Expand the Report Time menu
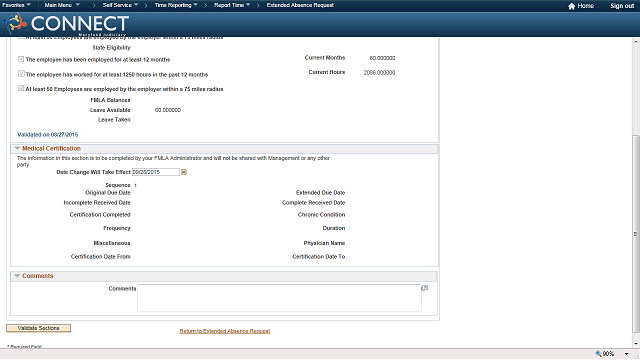The height and width of the screenshot is (360, 640). click(x=232, y=5)
